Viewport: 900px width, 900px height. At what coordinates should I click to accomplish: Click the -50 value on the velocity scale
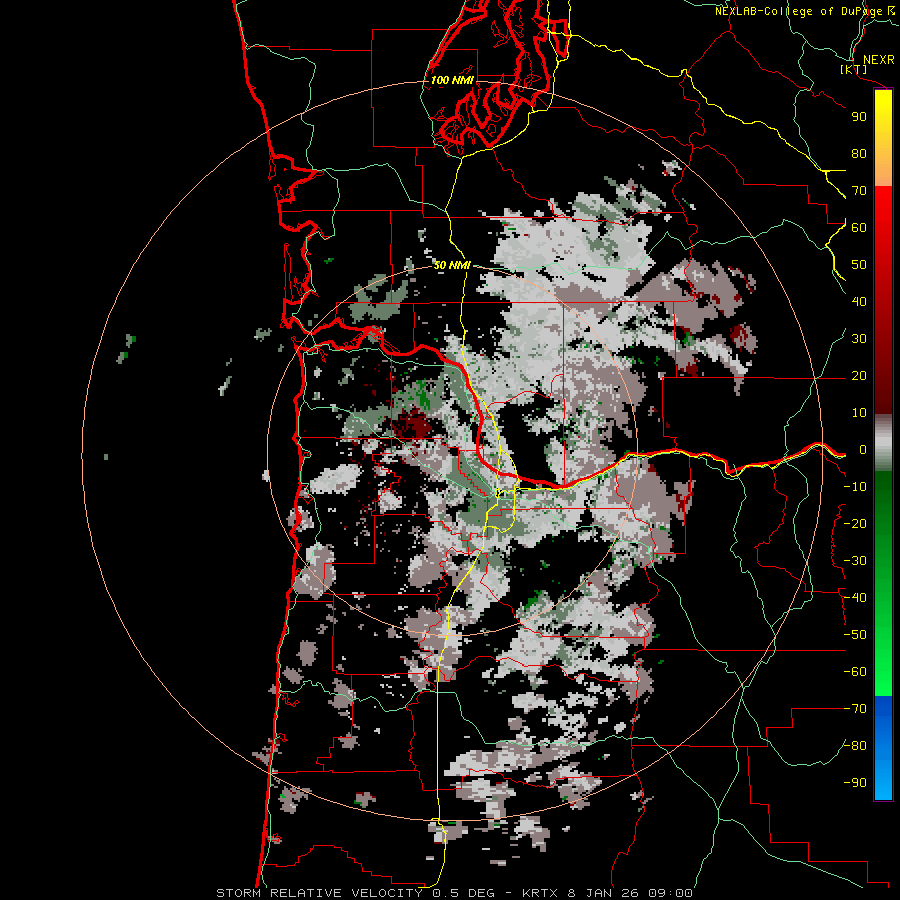(x=855, y=635)
